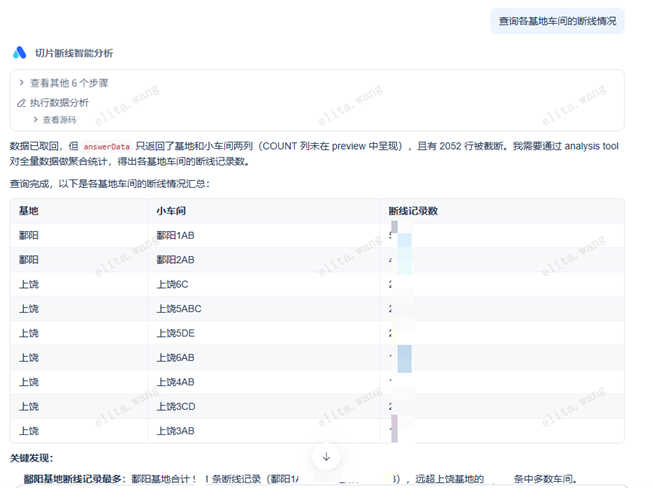Click the blue assistant logo icon
Screen dimensions: 652x488
click(x=20, y=53)
